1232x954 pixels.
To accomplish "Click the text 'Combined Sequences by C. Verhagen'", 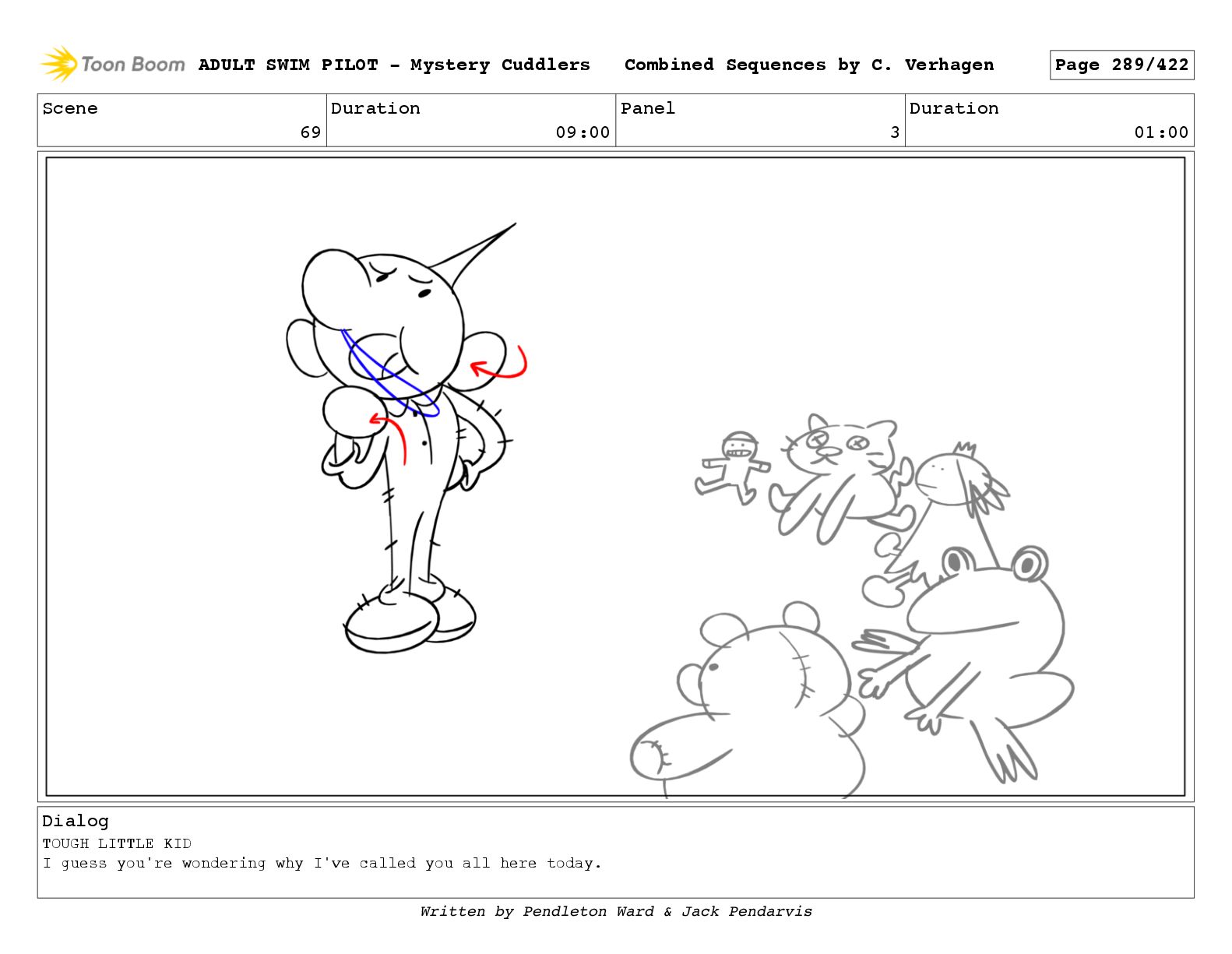I will (x=809, y=65).
